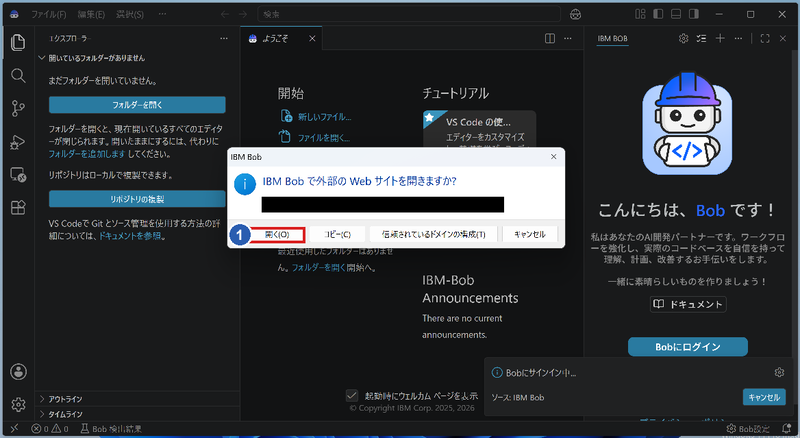800x438 pixels.
Task: Open additional menus ellipsis in menu bar
Action: (162, 14)
